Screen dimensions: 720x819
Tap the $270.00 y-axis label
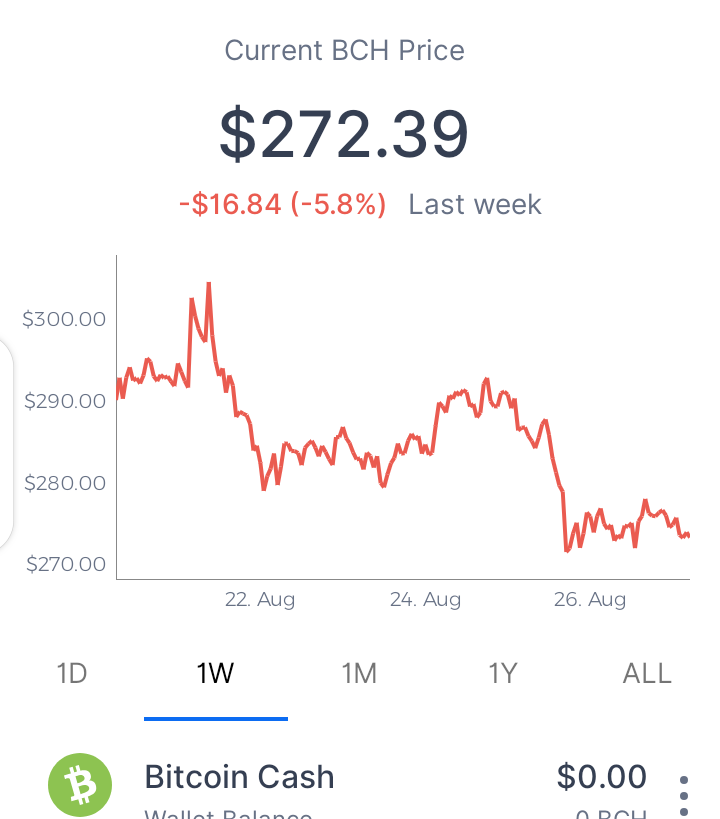coord(66,564)
